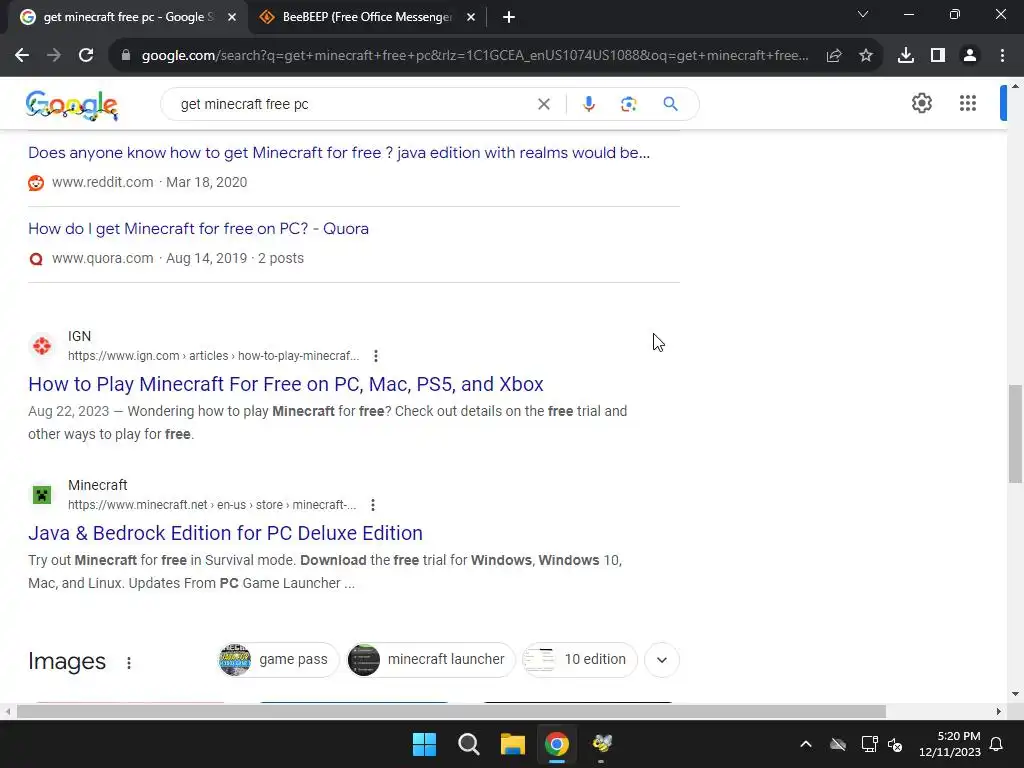Show hidden system tray icons
Image resolution: width=1024 pixels, height=768 pixels.
(806, 744)
